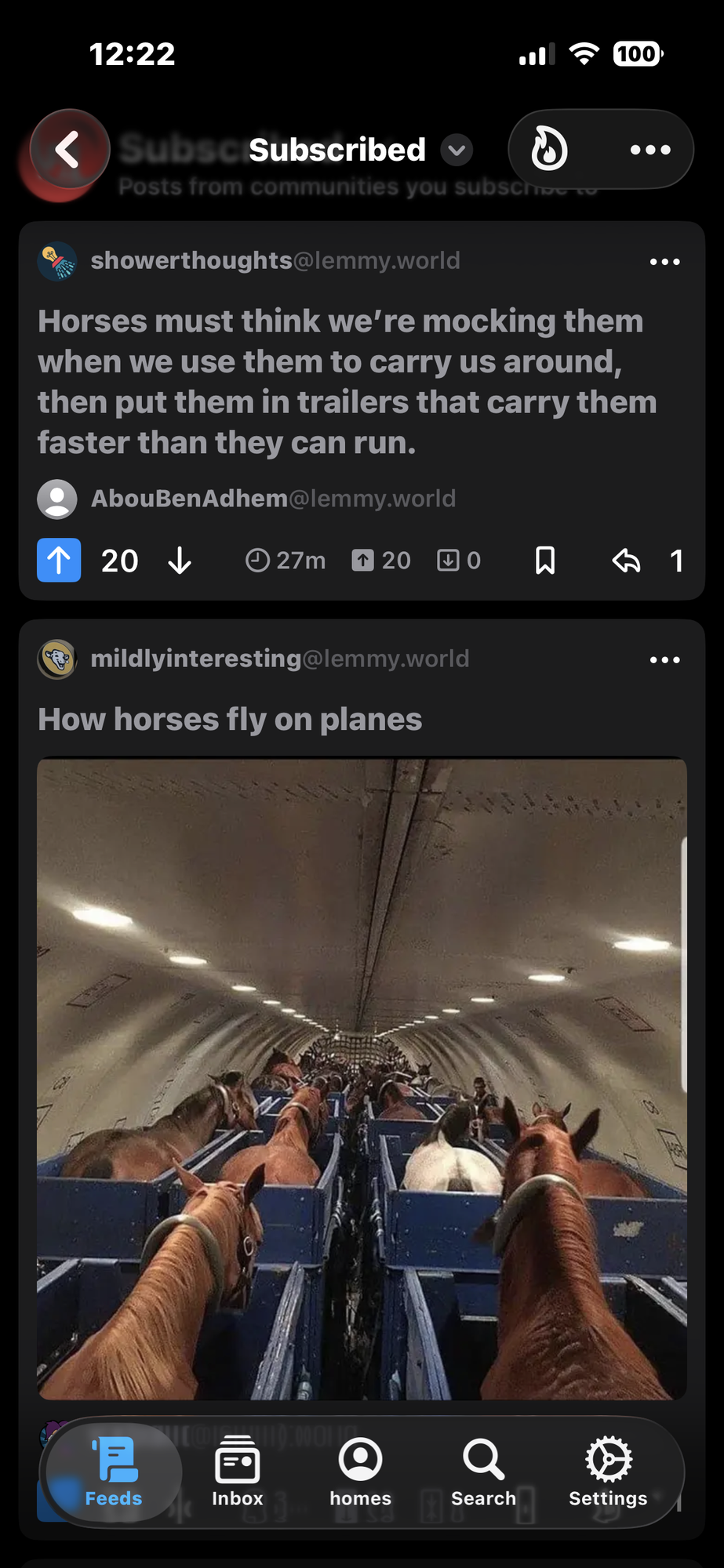724x1568 pixels.
Task: Switch to the Inbox tab
Action: pyautogui.click(x=238, y=1471)
